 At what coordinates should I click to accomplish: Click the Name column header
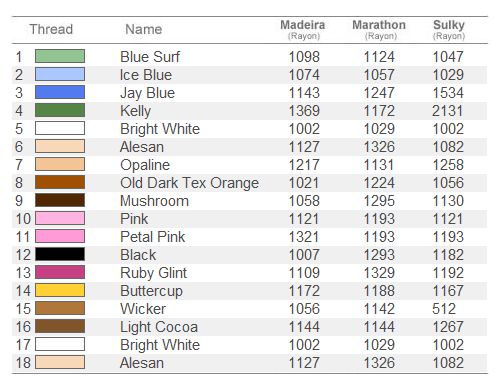[x=144, y=29]
